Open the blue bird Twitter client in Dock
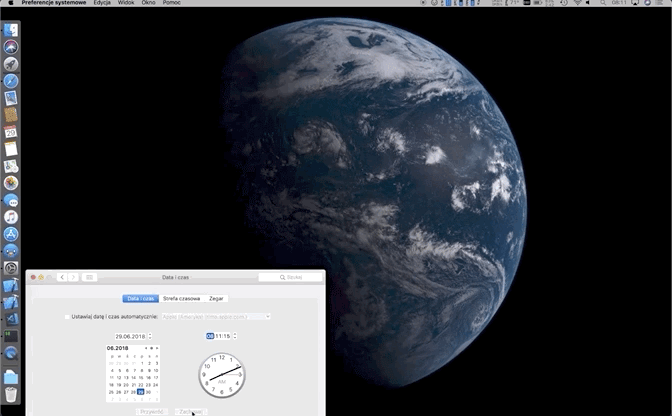Viewport: 672px width, 416px height. (11, 251)
